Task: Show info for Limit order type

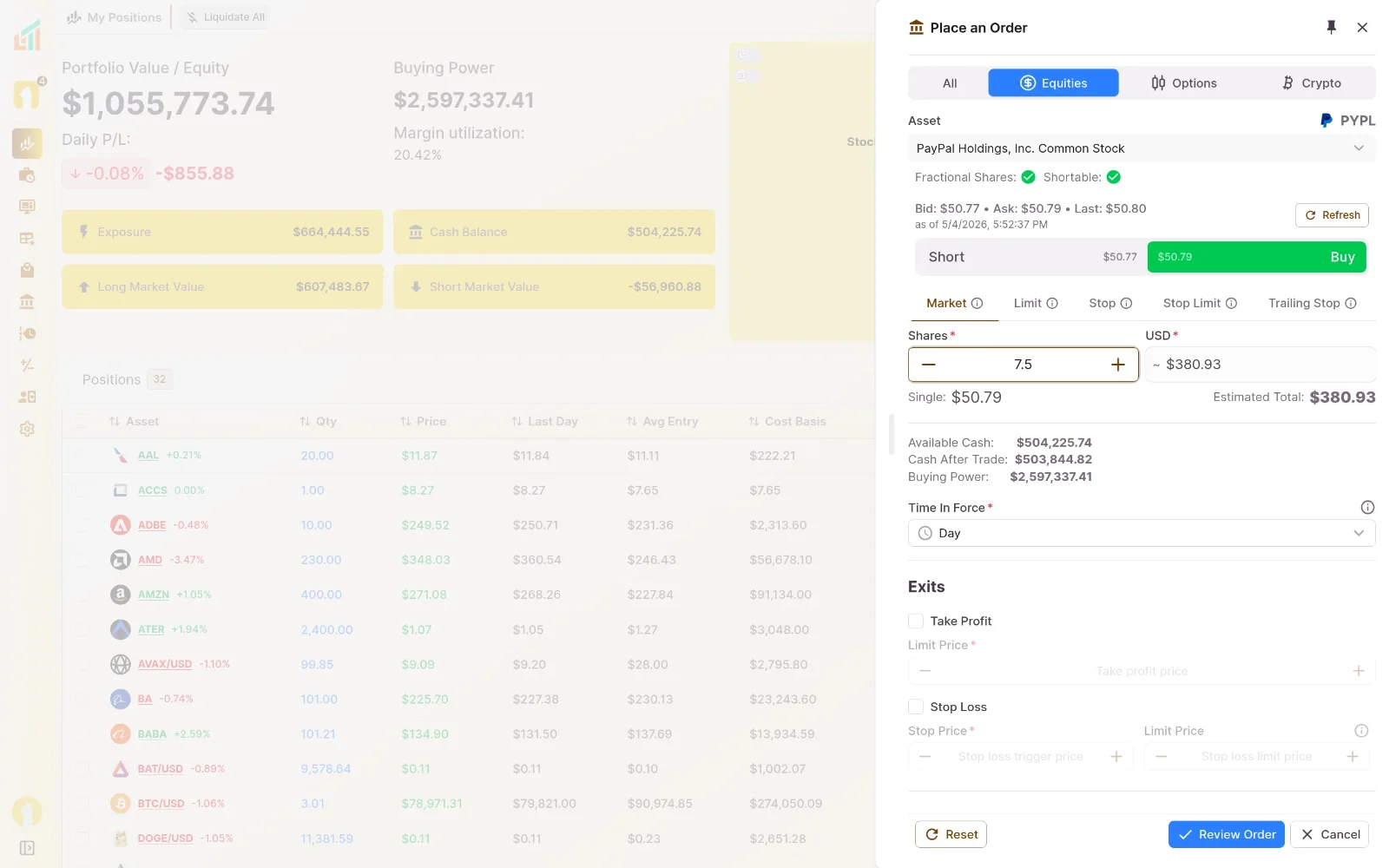Action: click(1052, 303)
